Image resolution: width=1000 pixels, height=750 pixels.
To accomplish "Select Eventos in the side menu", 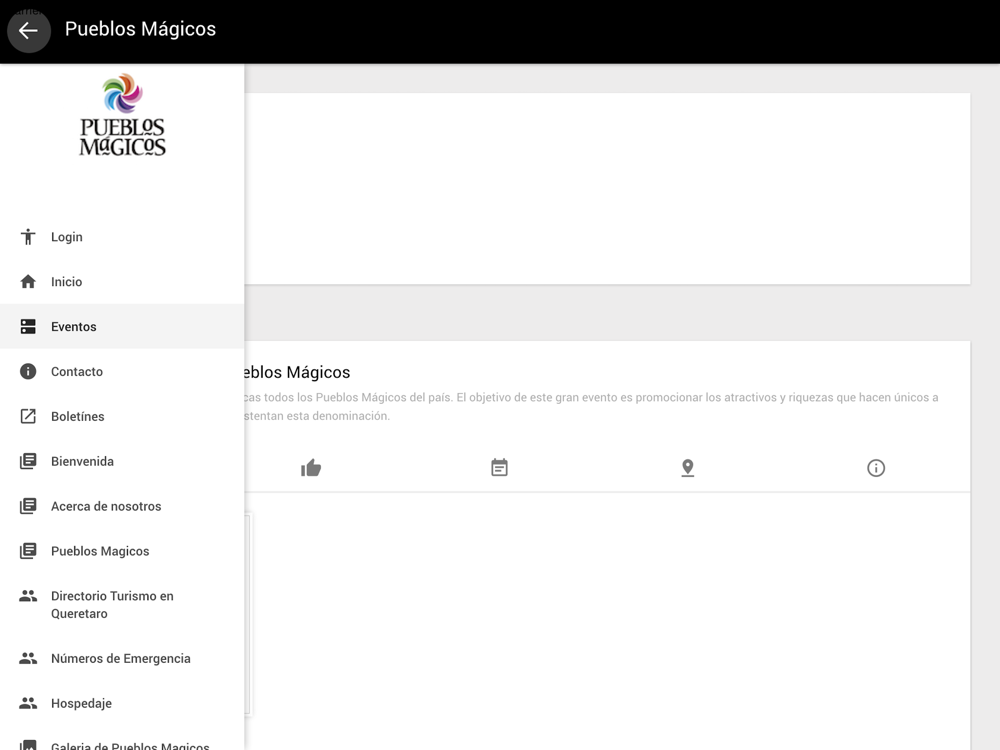I will pos(122,327).
